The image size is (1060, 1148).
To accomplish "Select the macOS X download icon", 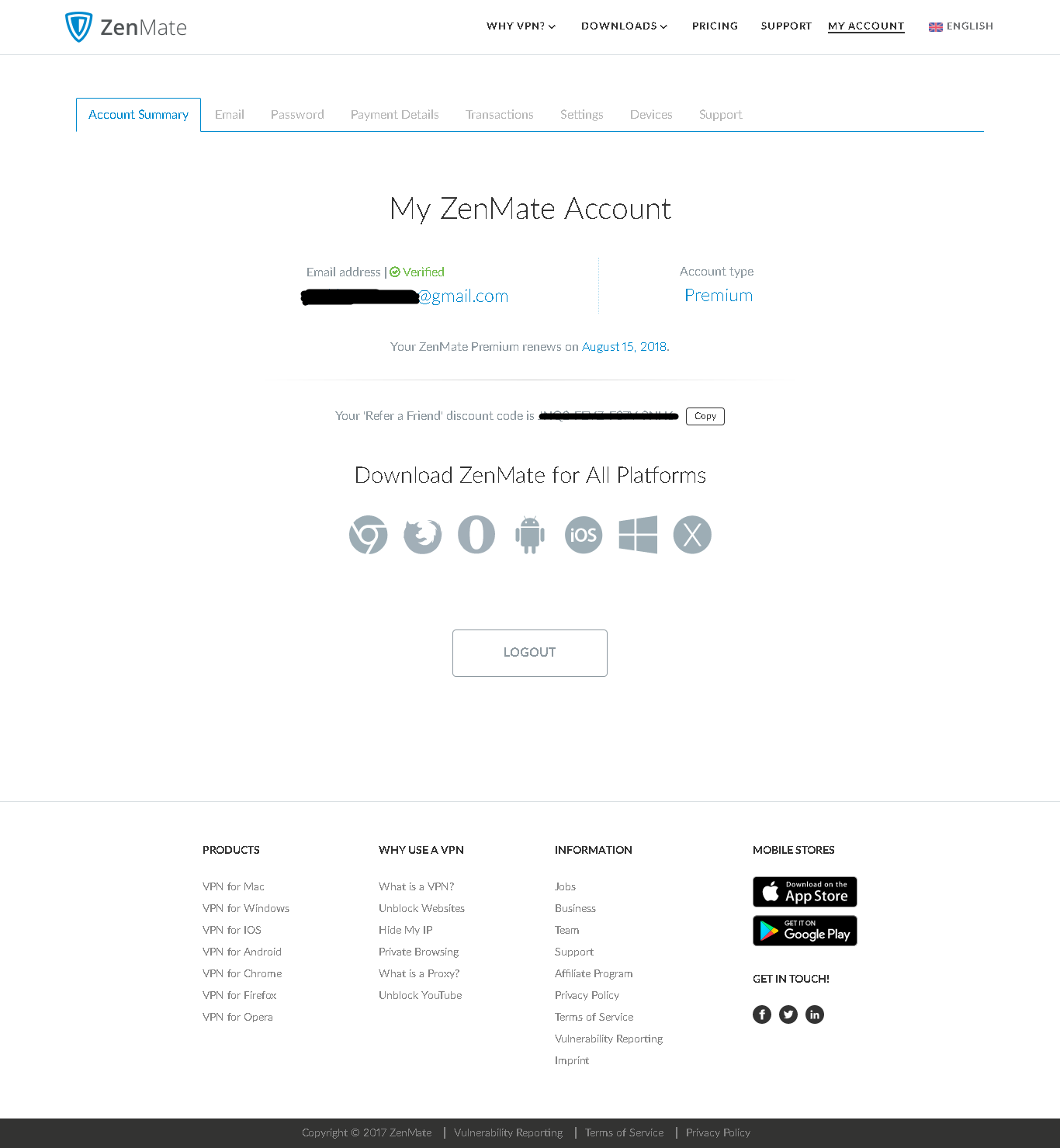I will (692, 535).
